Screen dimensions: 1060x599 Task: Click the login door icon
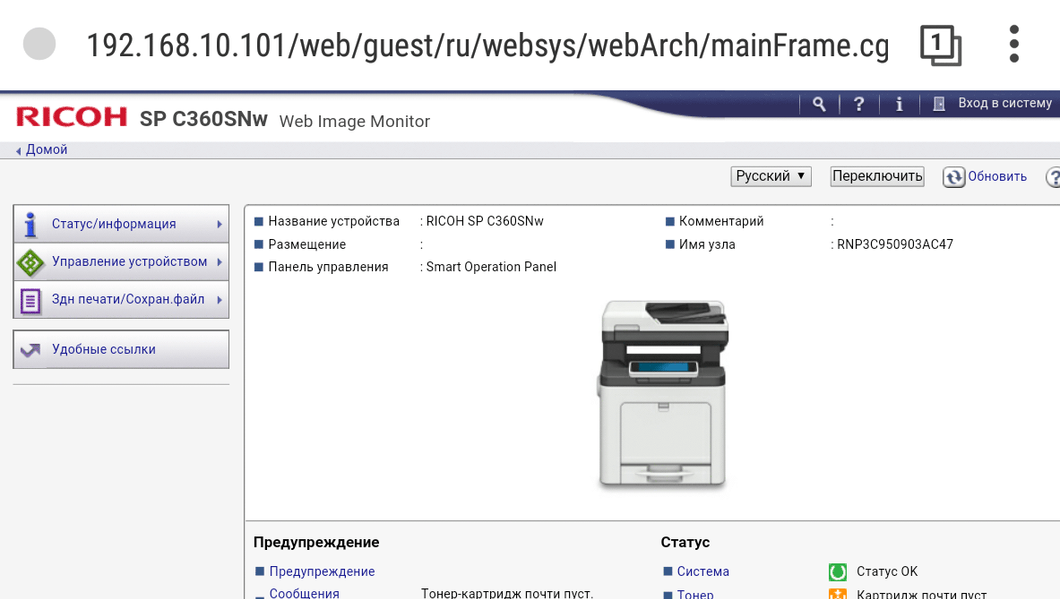(x=938, y=104)
